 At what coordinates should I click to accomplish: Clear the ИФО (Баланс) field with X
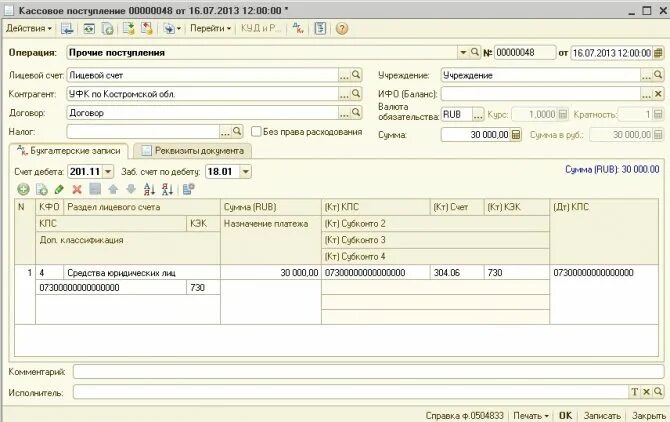[658, 94]
